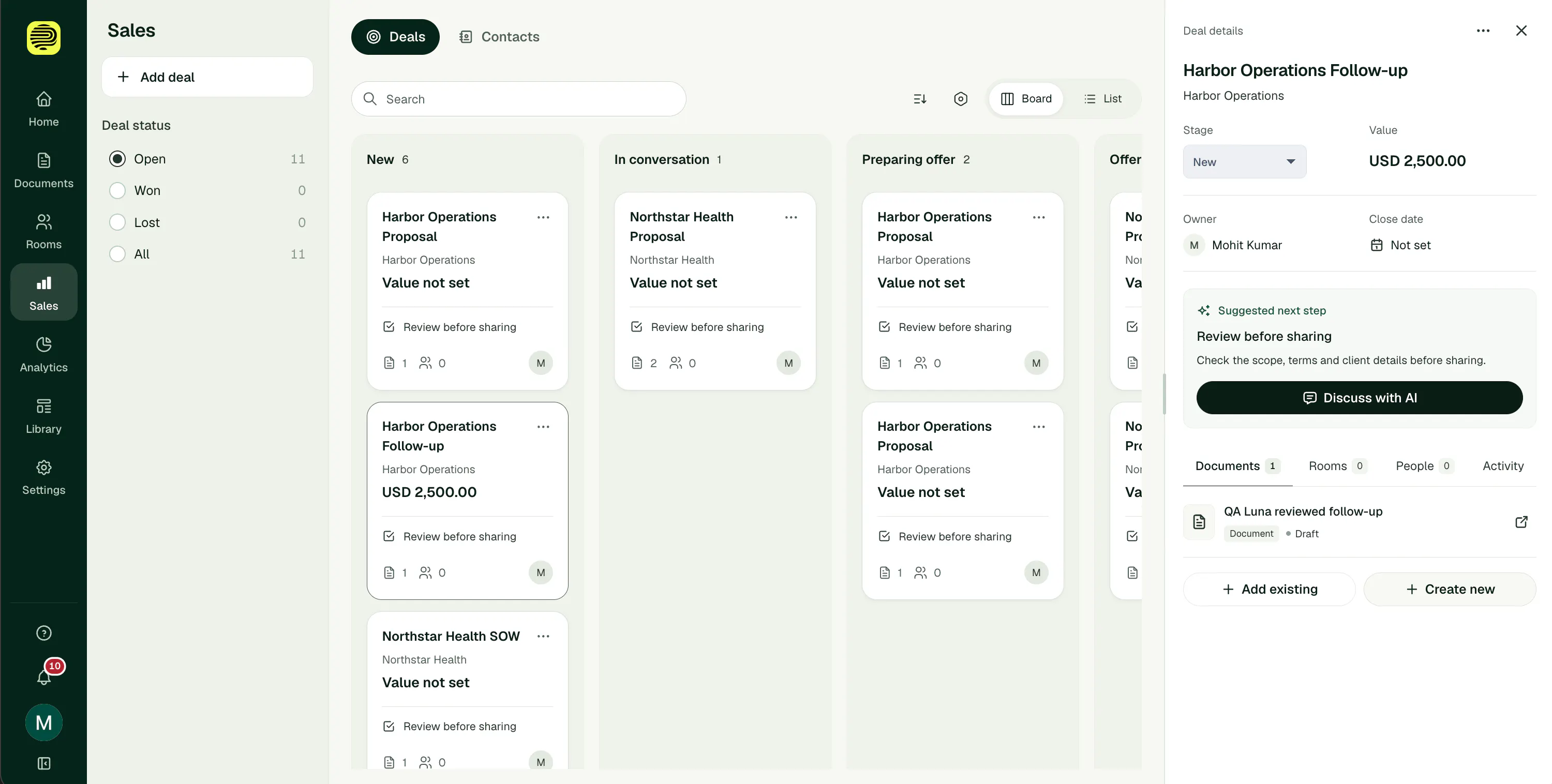Switch to Board view
This screenshot has width=1552, height=784.
[1025, 99]
